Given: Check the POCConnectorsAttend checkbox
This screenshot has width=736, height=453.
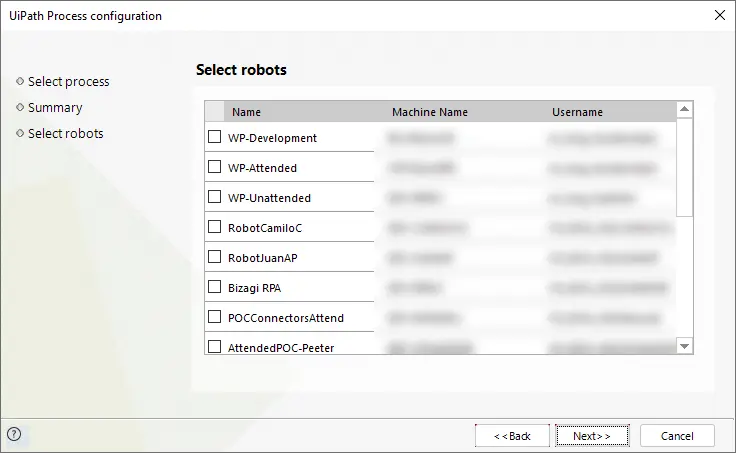Looking at the screenshot, I should point(215,317).
